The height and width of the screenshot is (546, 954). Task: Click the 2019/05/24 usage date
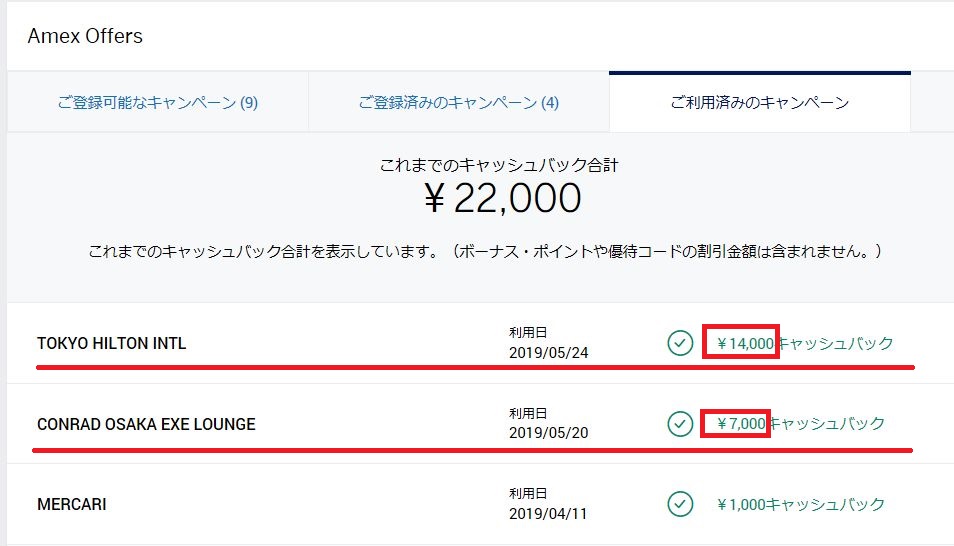click(548, 352)
